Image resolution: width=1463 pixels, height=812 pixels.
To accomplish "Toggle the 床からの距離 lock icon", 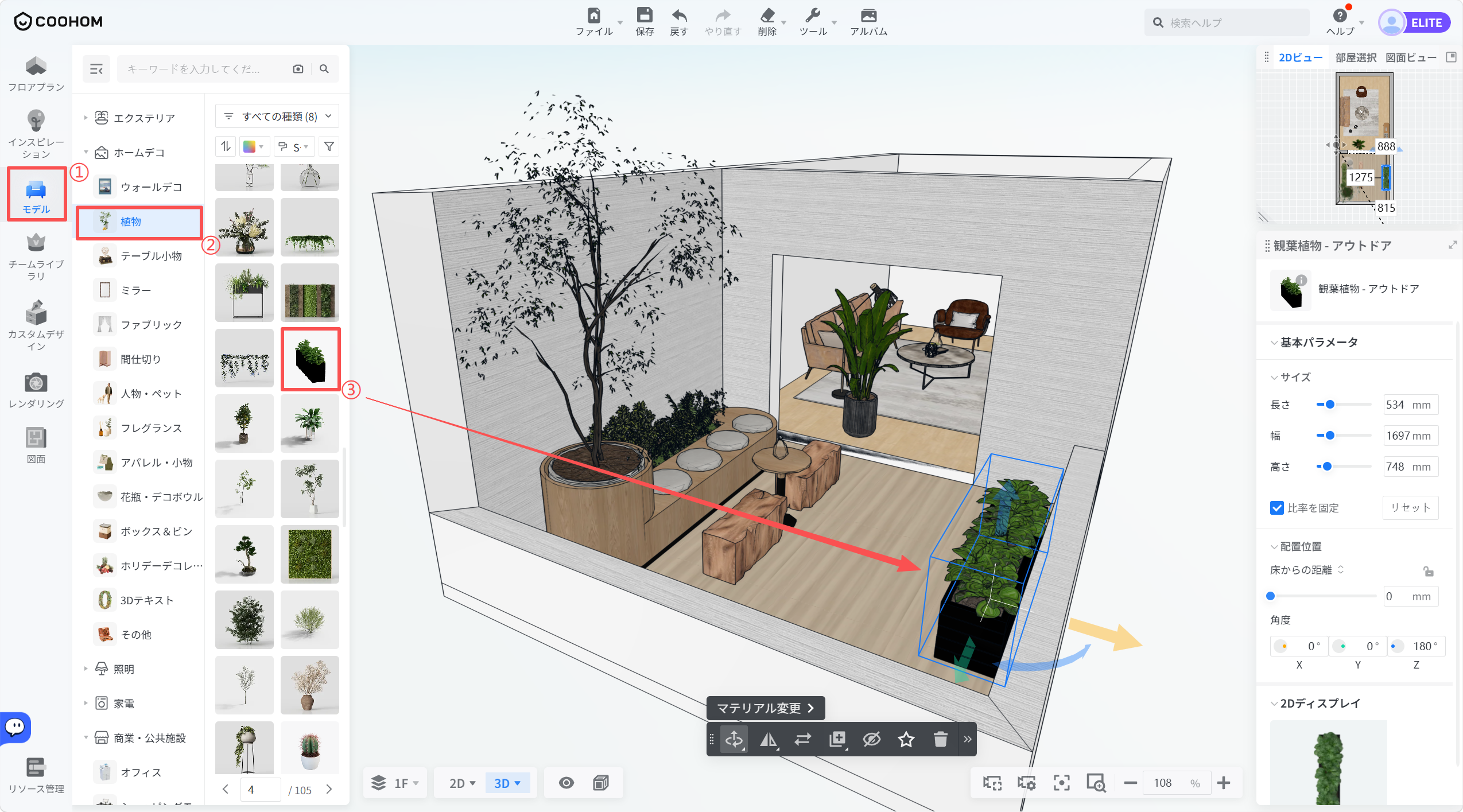I will [x=1429, y=571].
